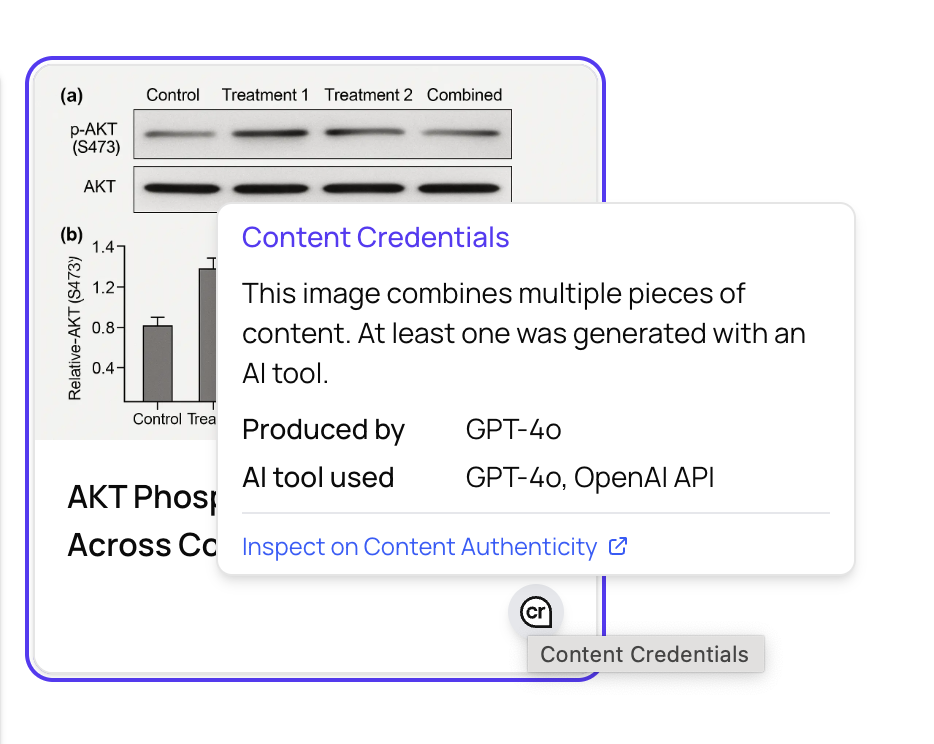Click the "Treatment 2" lane label
The width and height of the screenshot is (934, 744).
tap(368, 95)
